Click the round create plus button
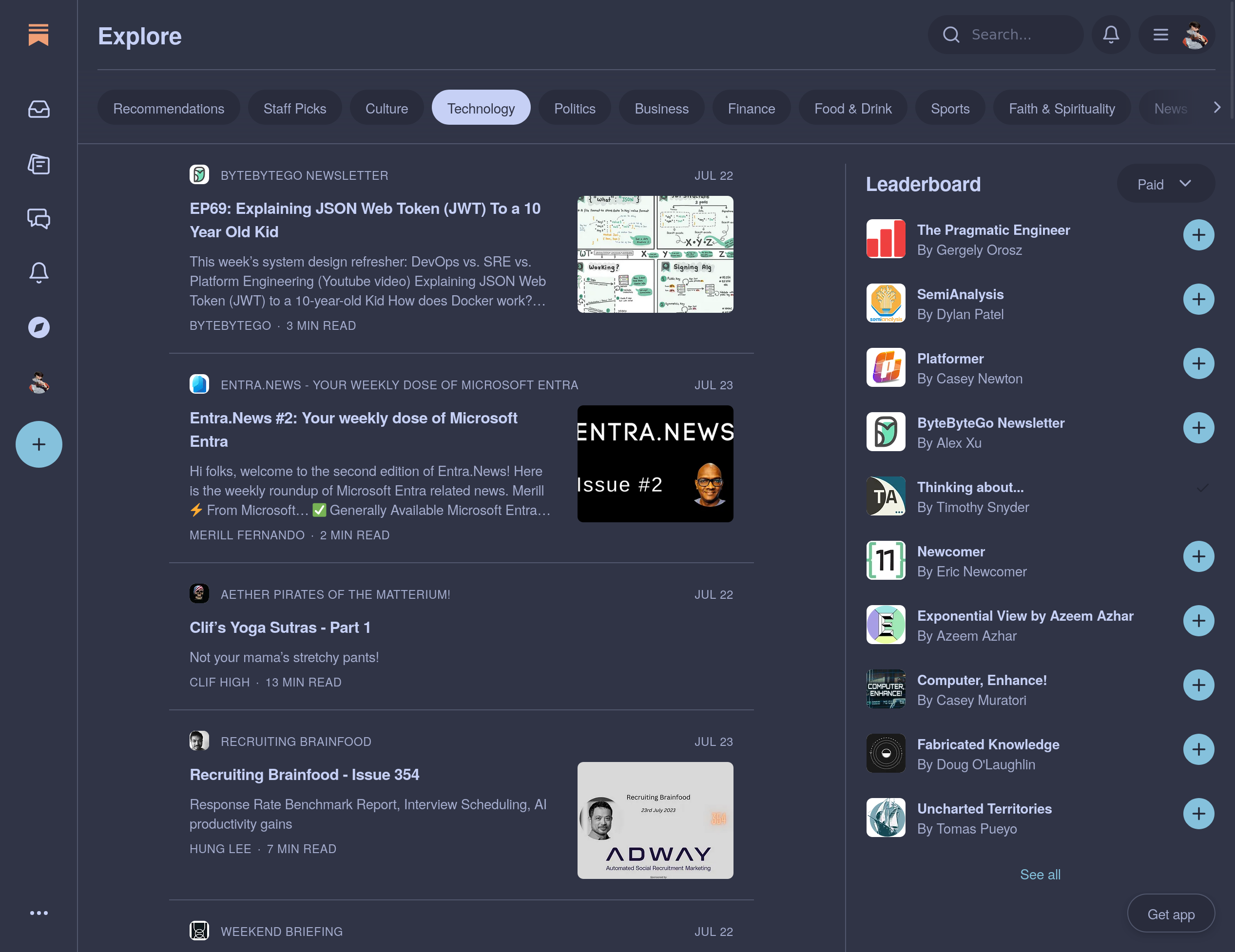Screen dimensions: 1235x952 [x=39, y=444]
